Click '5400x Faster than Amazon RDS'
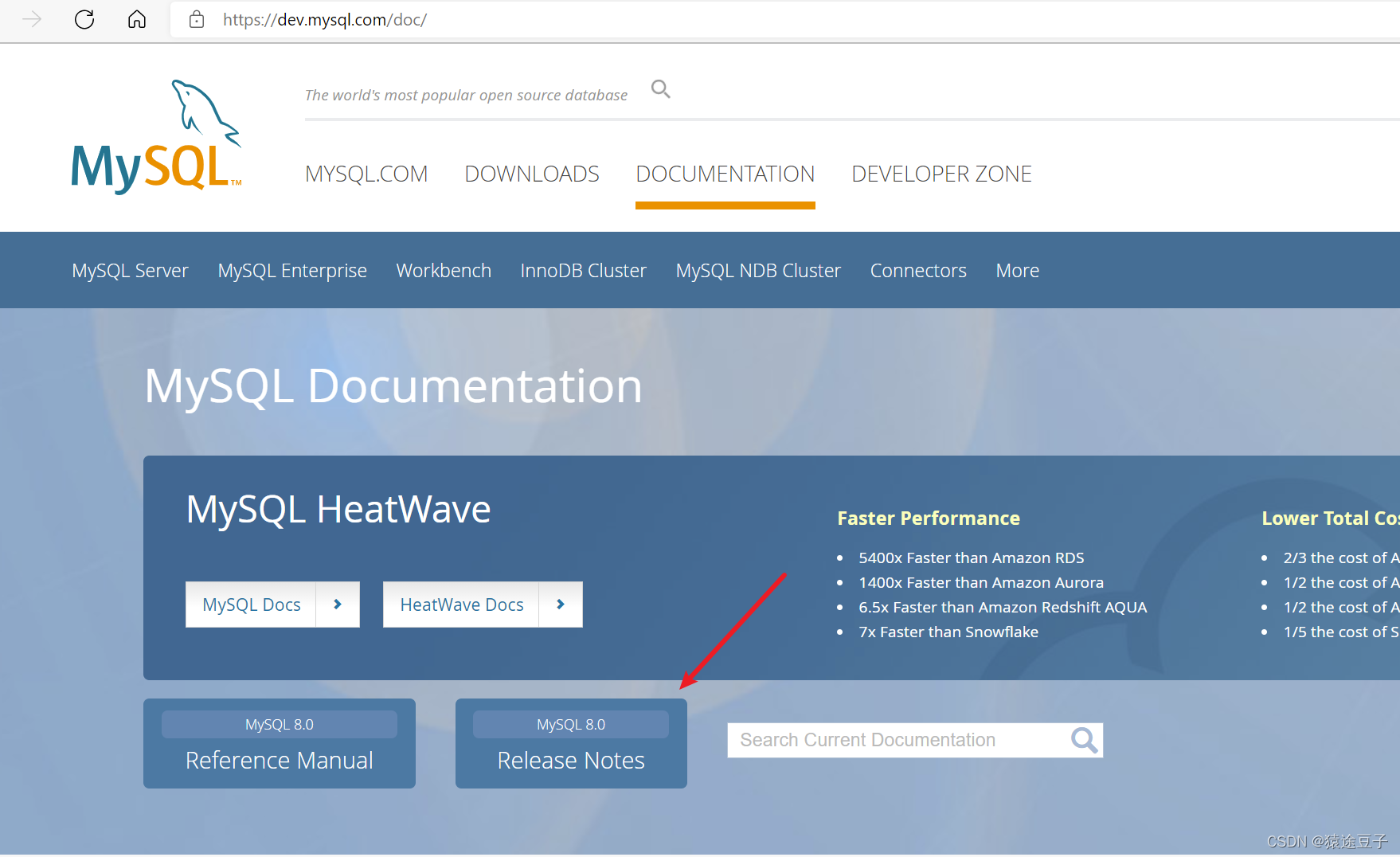Viewport: 1400px width, 857px height. (972, 558)
